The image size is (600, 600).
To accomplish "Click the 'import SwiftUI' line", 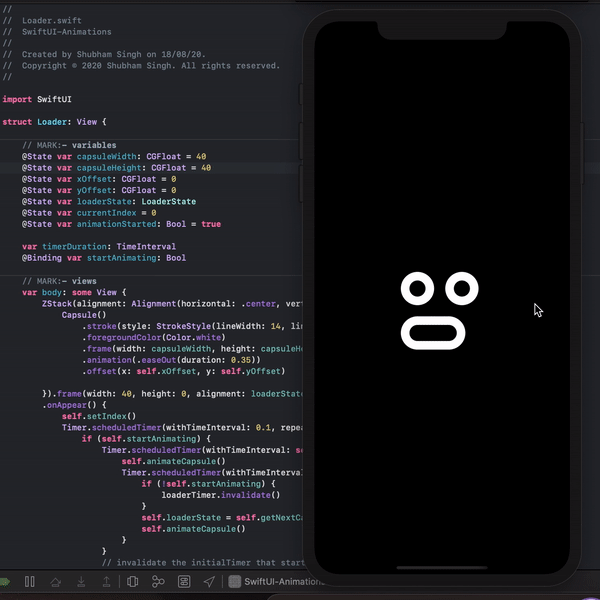I will click(37, 99).
